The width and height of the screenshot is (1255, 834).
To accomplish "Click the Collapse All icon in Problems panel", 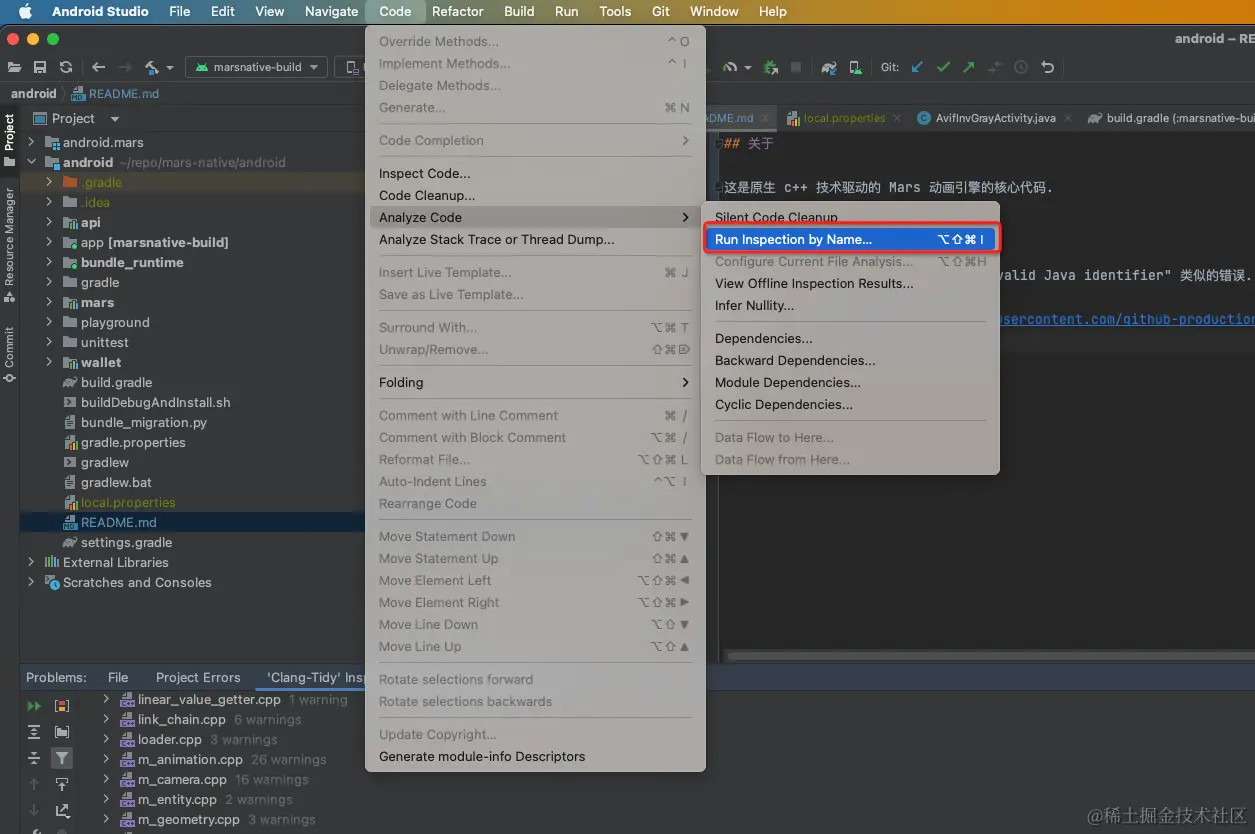I will coord(34,758).
